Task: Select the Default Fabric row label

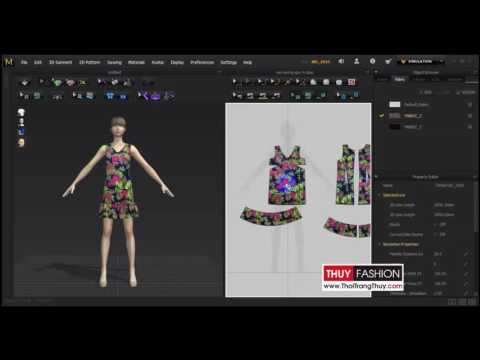Action: coord(416,105)
